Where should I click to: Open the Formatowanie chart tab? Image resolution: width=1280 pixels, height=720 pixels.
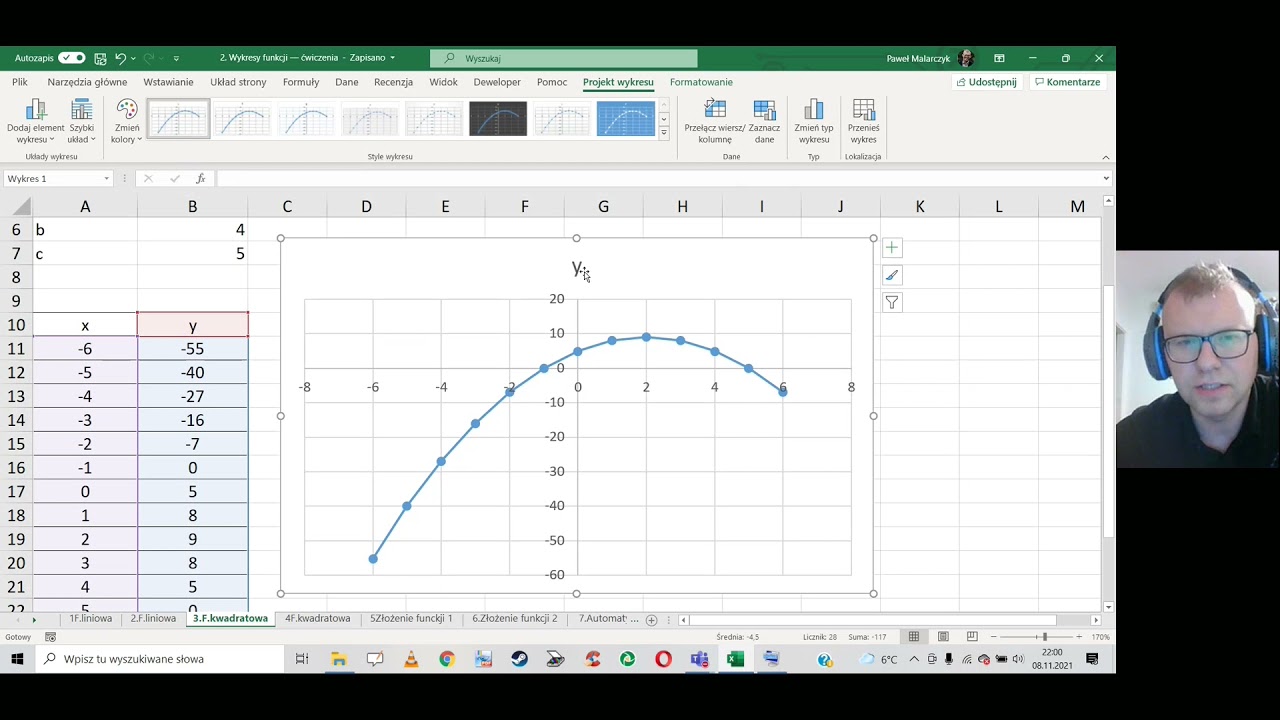pos(701,82)
